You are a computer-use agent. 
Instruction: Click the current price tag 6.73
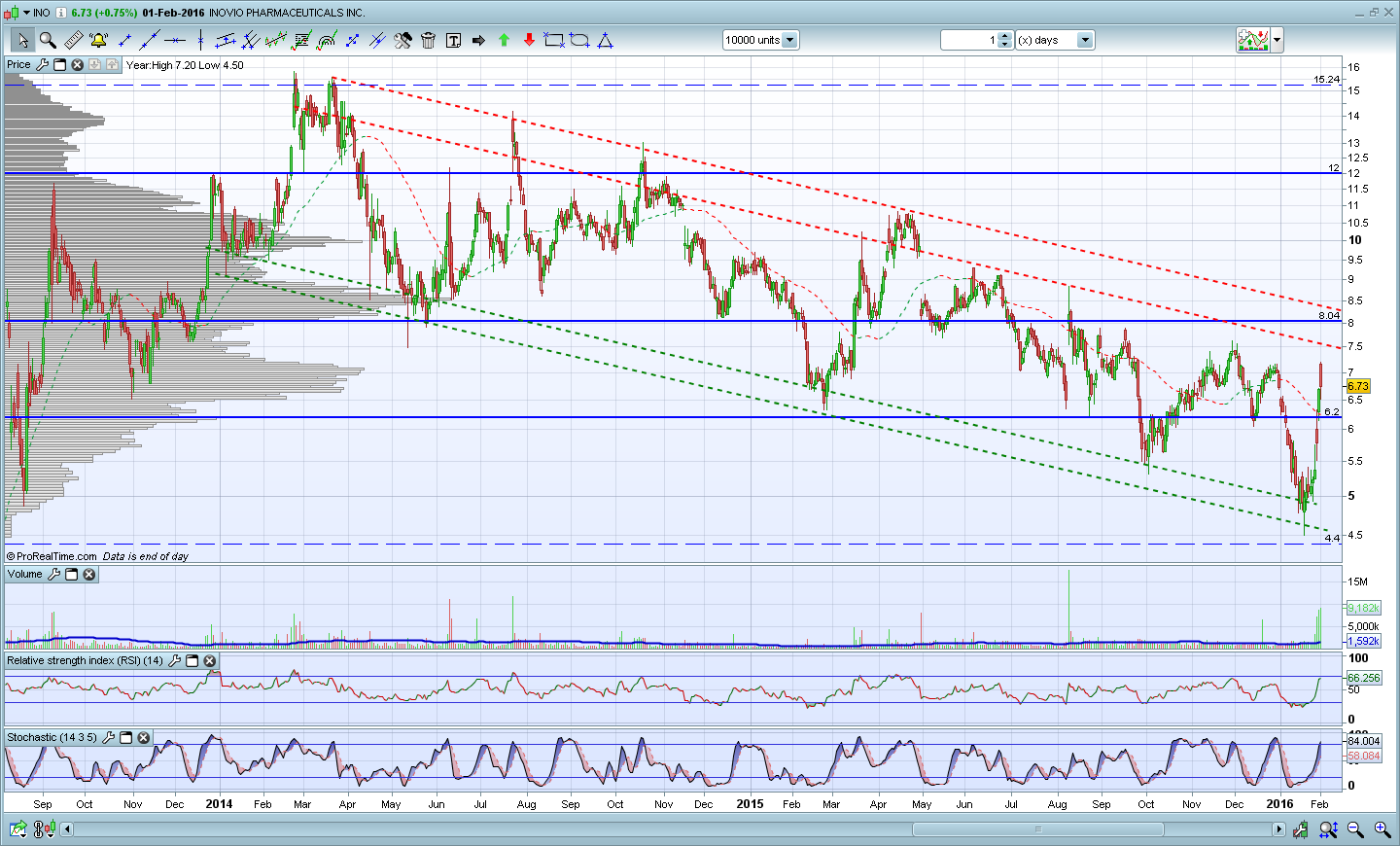[1357, 386]
